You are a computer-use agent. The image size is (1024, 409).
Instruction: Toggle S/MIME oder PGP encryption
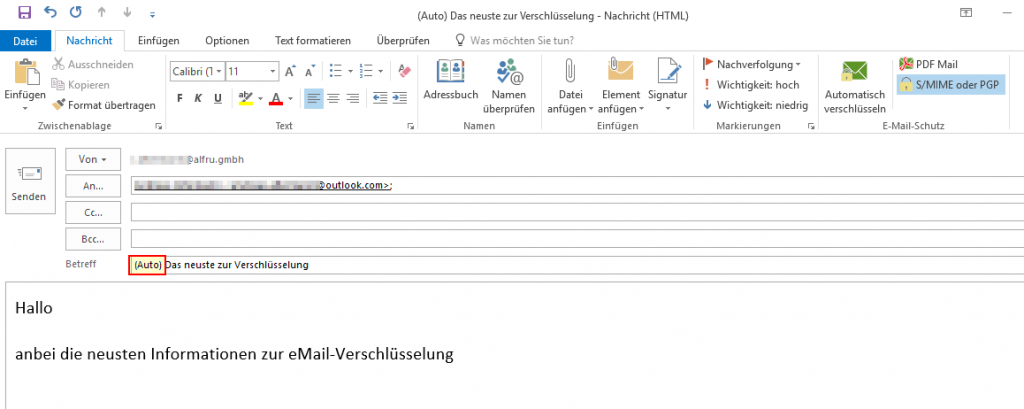[950, 84]
